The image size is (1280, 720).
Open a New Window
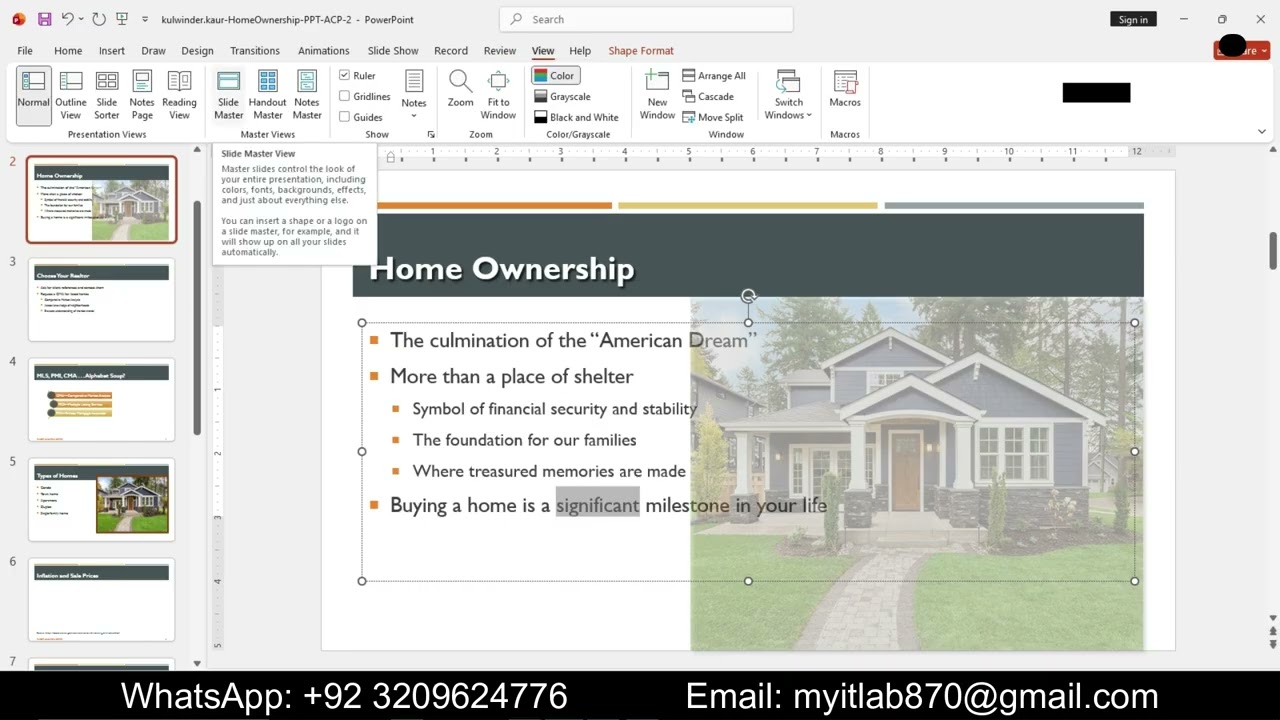coord(657,95)
